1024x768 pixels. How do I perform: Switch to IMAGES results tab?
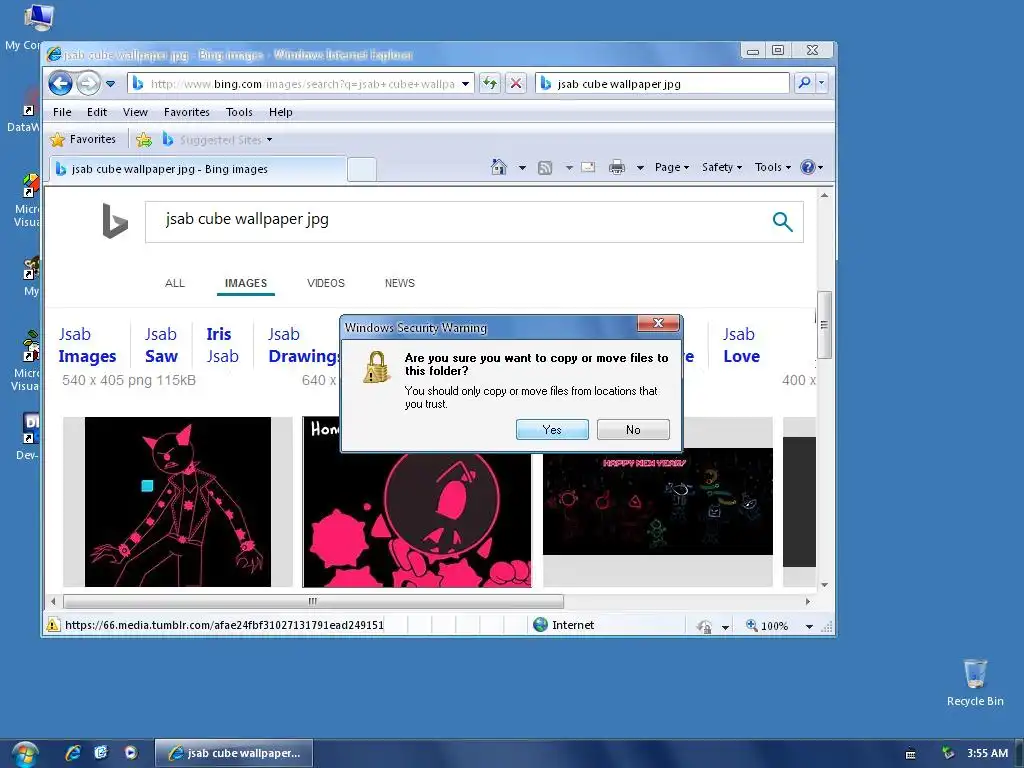click(x=246, y=283)
